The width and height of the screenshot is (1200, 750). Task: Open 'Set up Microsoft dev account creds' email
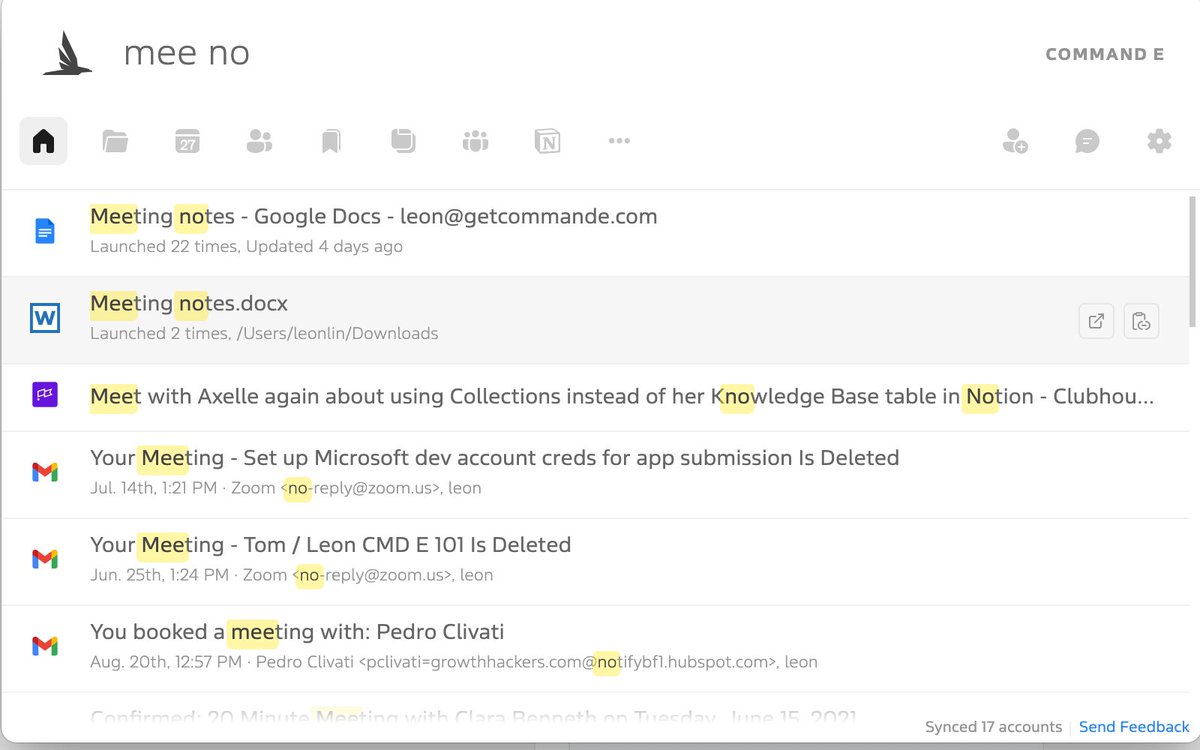(x=595, y=474)
